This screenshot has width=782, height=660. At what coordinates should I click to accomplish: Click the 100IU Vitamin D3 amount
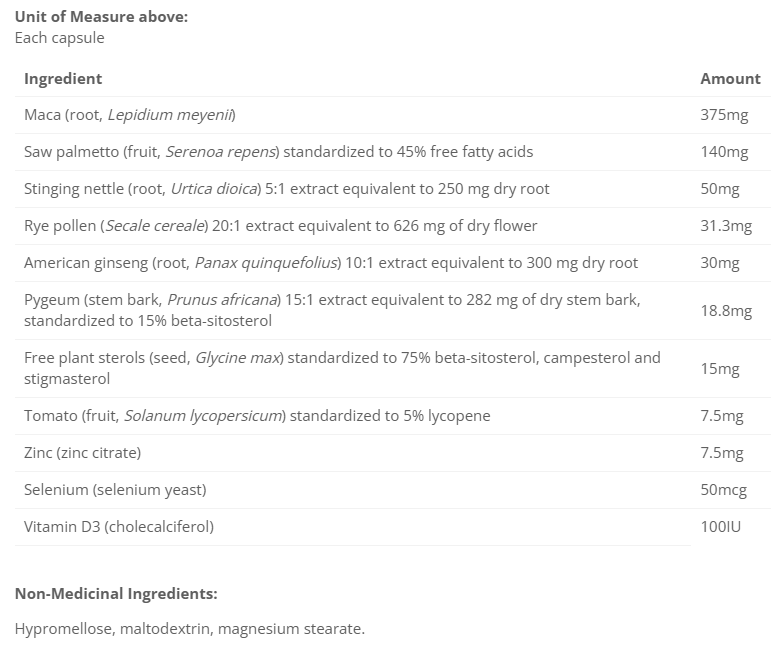(x=720, y=526)
